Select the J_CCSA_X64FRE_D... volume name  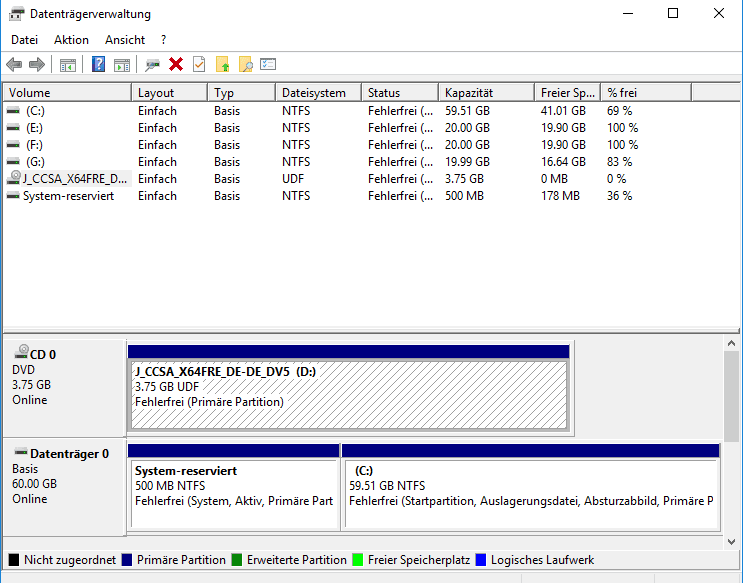point(75,179)
